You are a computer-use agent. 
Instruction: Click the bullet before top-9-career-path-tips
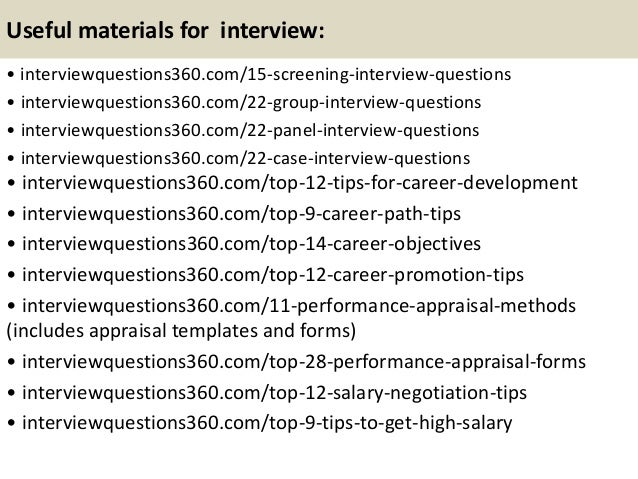10,214
